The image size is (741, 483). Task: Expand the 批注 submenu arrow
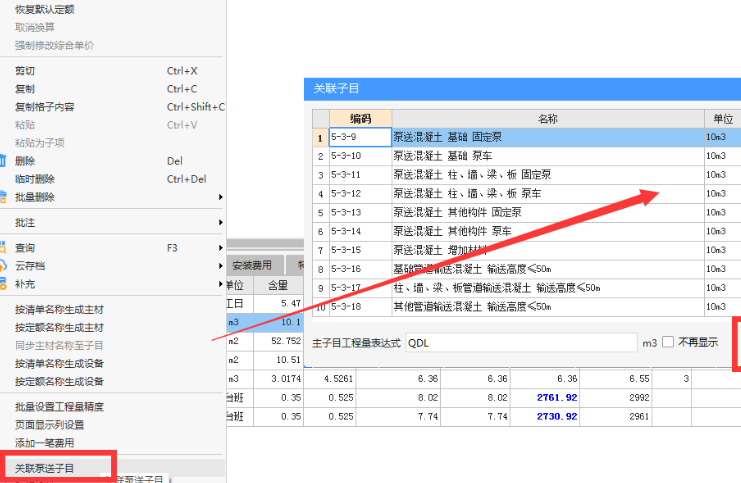[x=220, y=222]
